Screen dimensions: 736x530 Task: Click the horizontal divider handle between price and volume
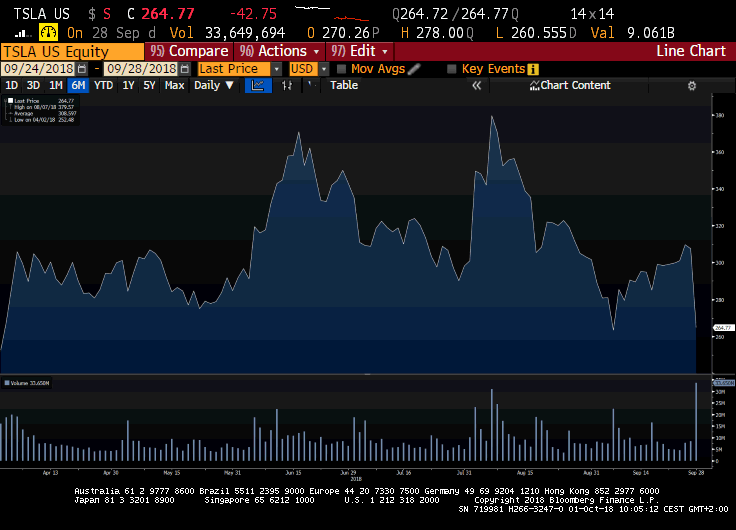(368, 375)
